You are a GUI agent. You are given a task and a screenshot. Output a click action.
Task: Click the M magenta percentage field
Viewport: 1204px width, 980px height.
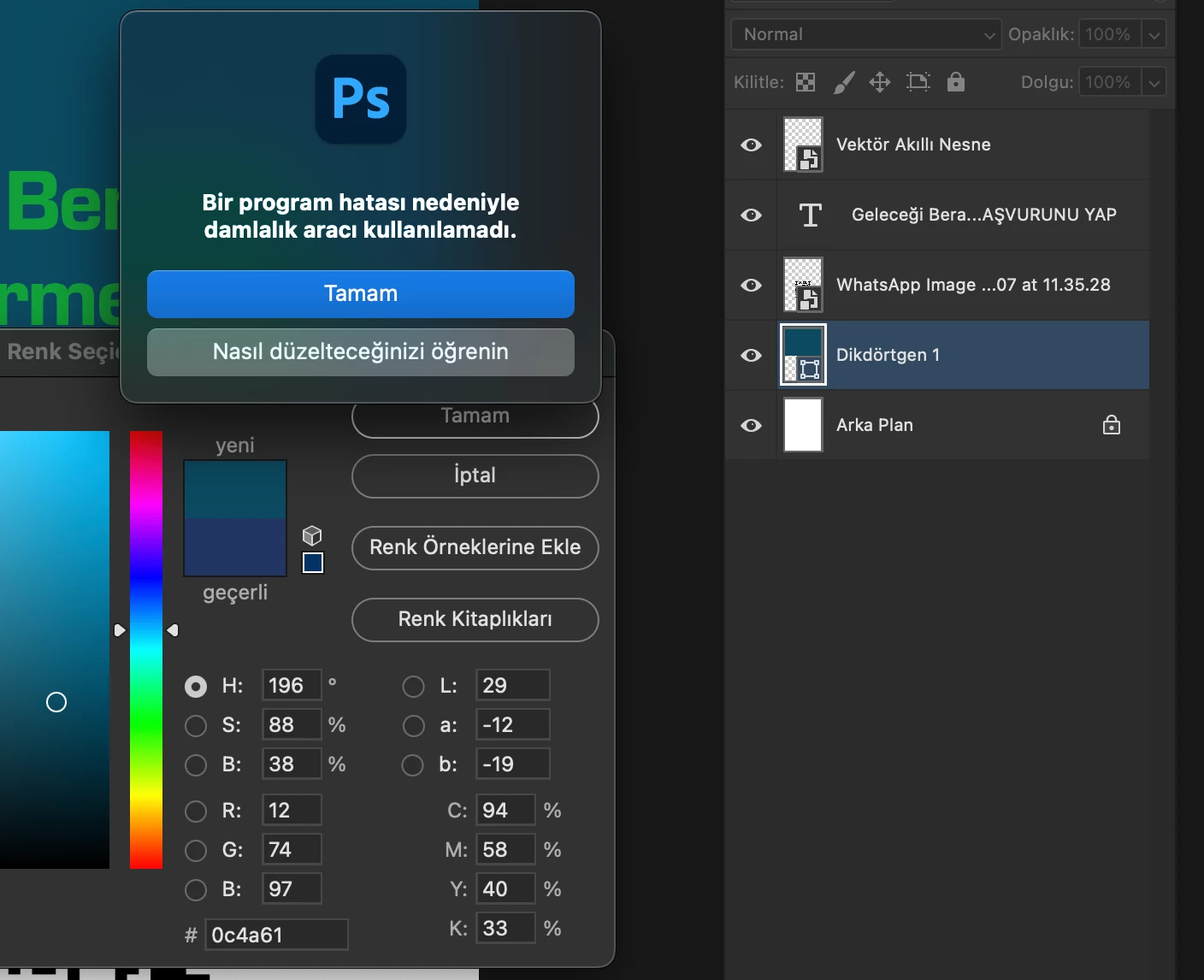(x=505, y=850)
